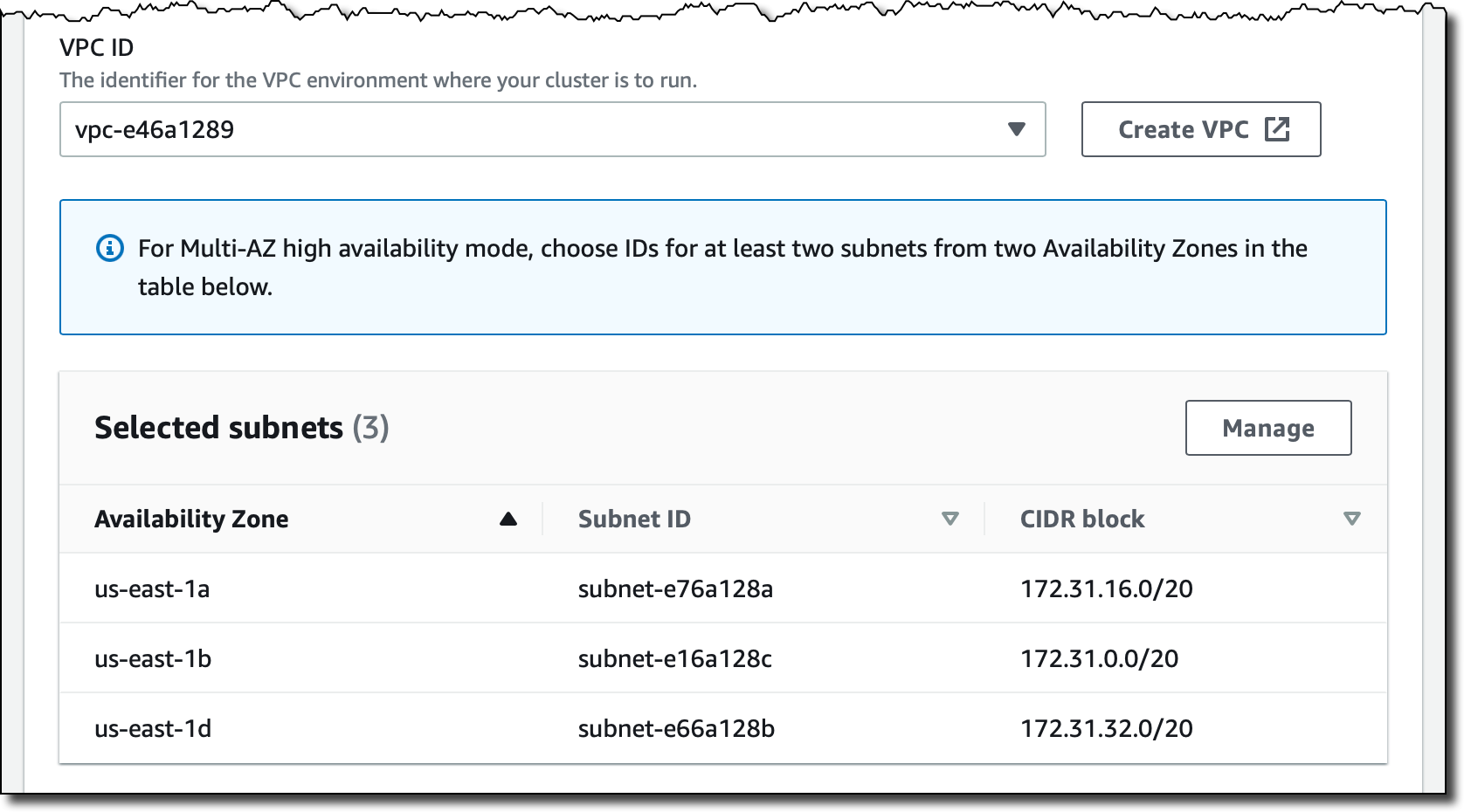Click subnet-e76a128a in the table

(x=675, y=589)
